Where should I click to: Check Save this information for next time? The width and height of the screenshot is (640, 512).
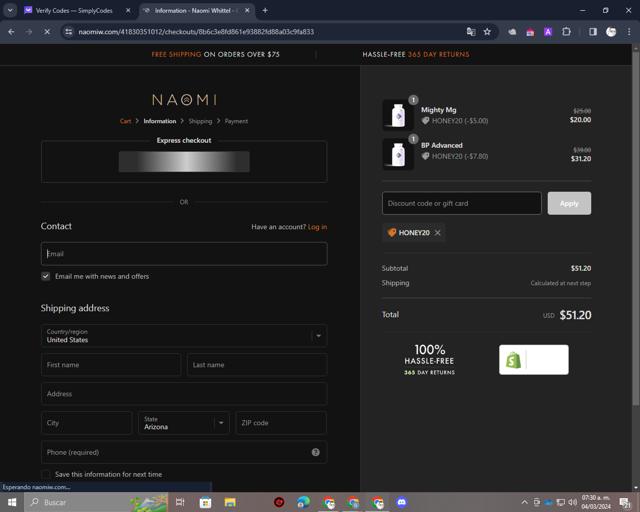(x=46, y=474)
